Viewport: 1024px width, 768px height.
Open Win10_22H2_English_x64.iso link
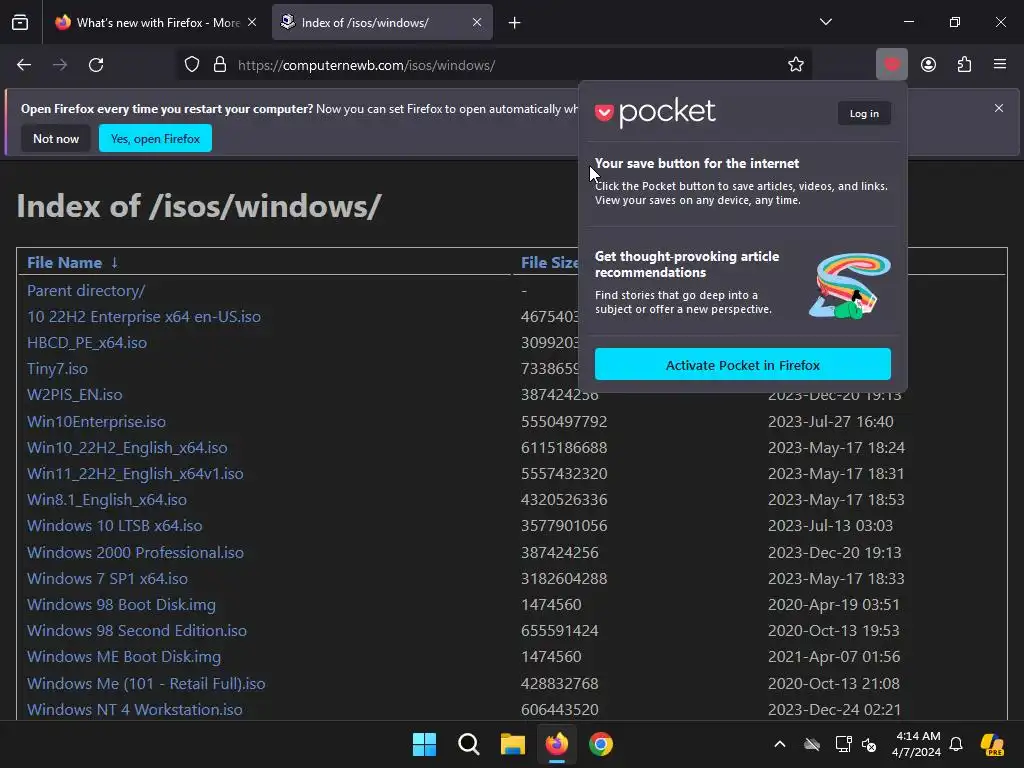point(127,448)
